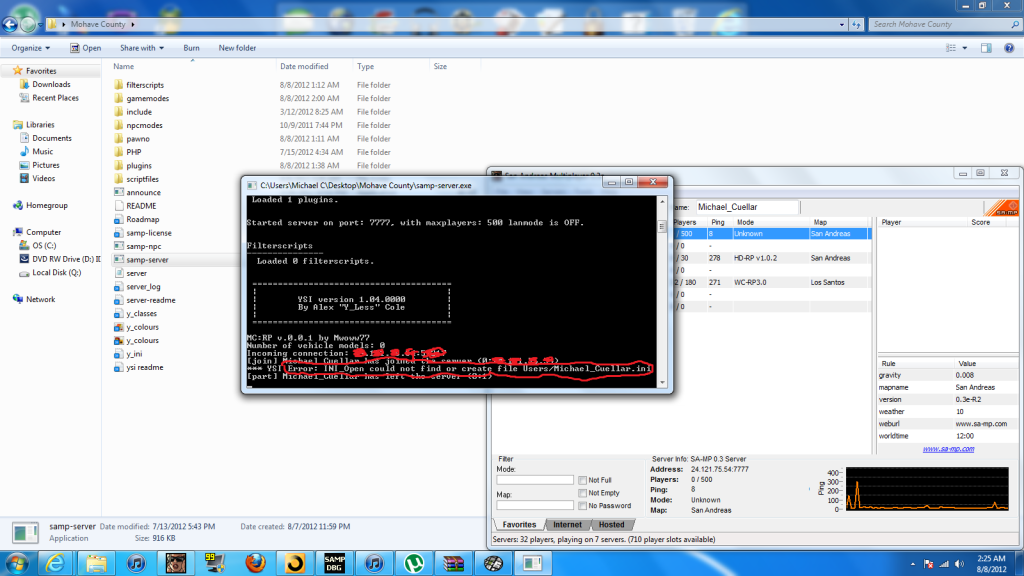Screen dimensions: 1024x576
Task: Select the ysi readme file
Action: click(x=138, y=367)
